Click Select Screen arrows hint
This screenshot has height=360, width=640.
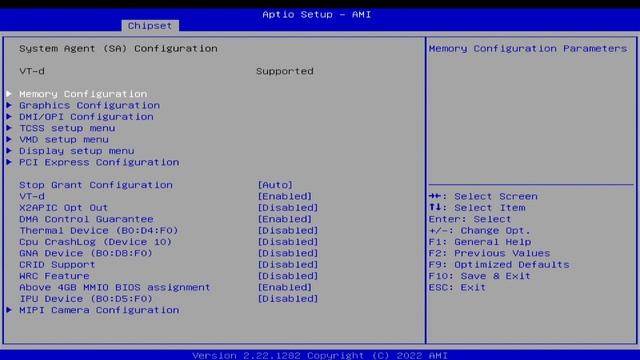click(x=483, y=196)
